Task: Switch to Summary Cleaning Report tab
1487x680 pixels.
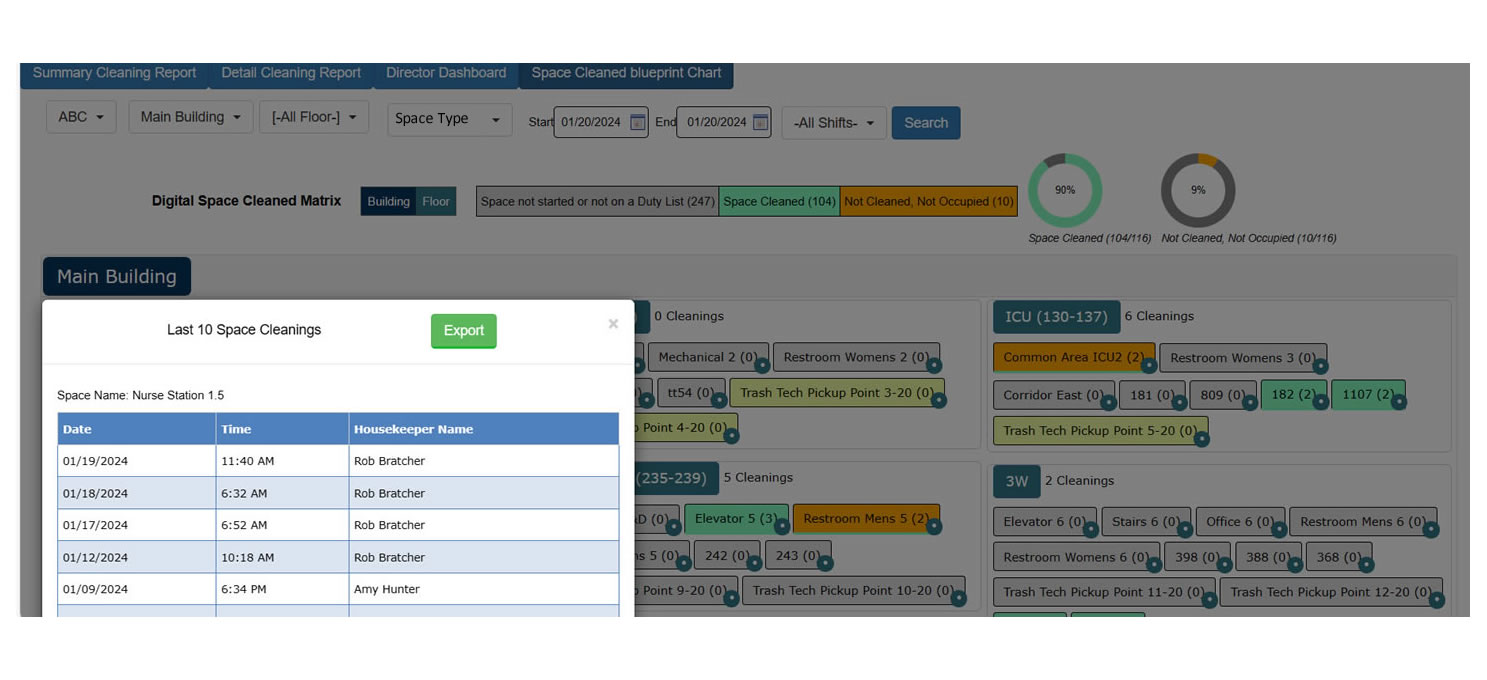Action: [114, 73]
